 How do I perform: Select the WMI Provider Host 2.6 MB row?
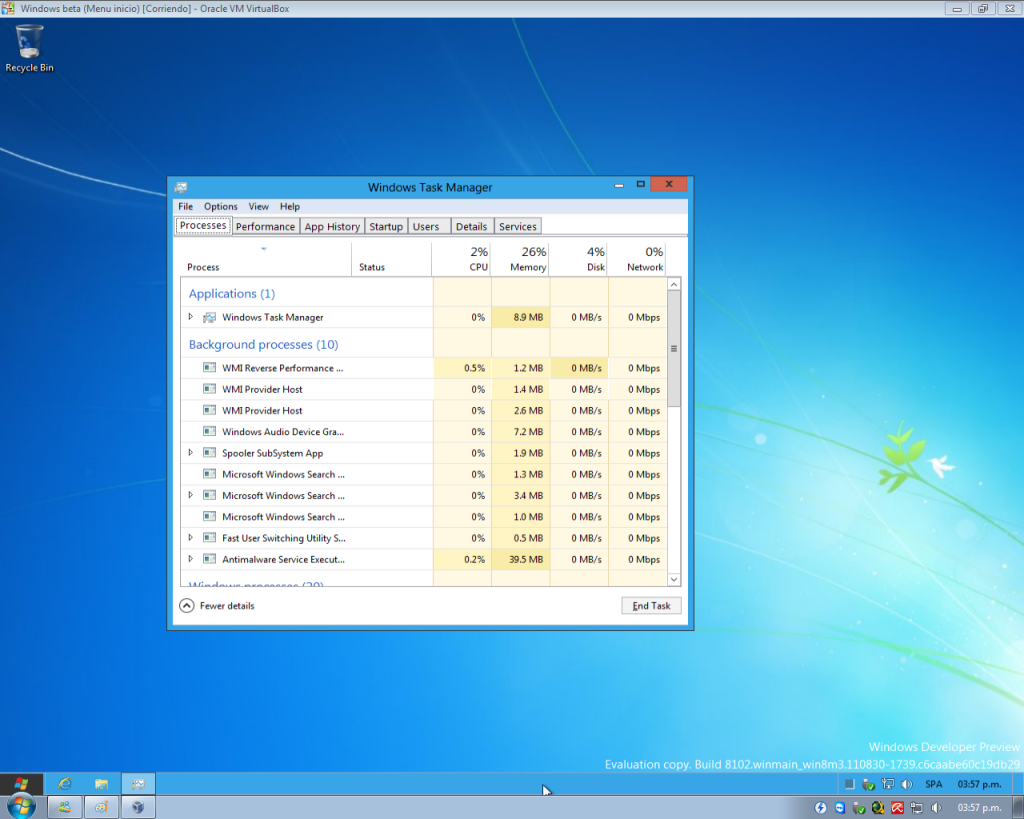coord(424,410)
